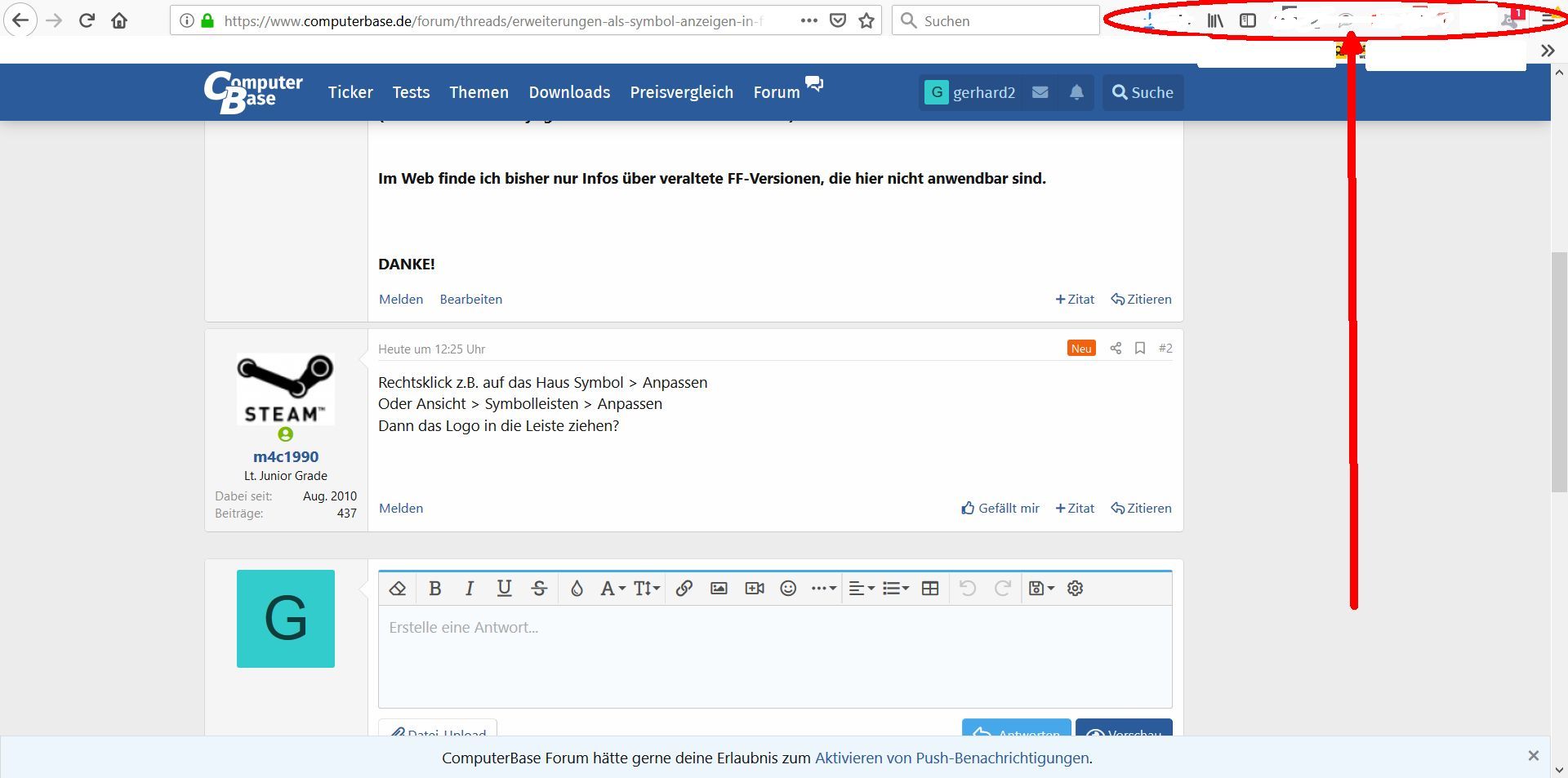Dismiss the push notification banner
The width and height of the screenshot is (1568, 778).
click(x=1533, y=756)
